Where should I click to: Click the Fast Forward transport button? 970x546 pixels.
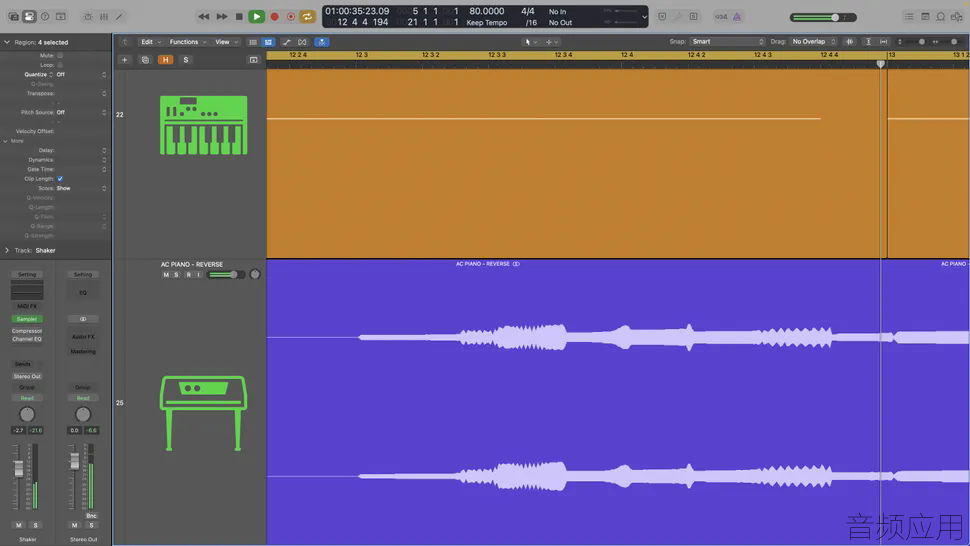tap(221, 17)
